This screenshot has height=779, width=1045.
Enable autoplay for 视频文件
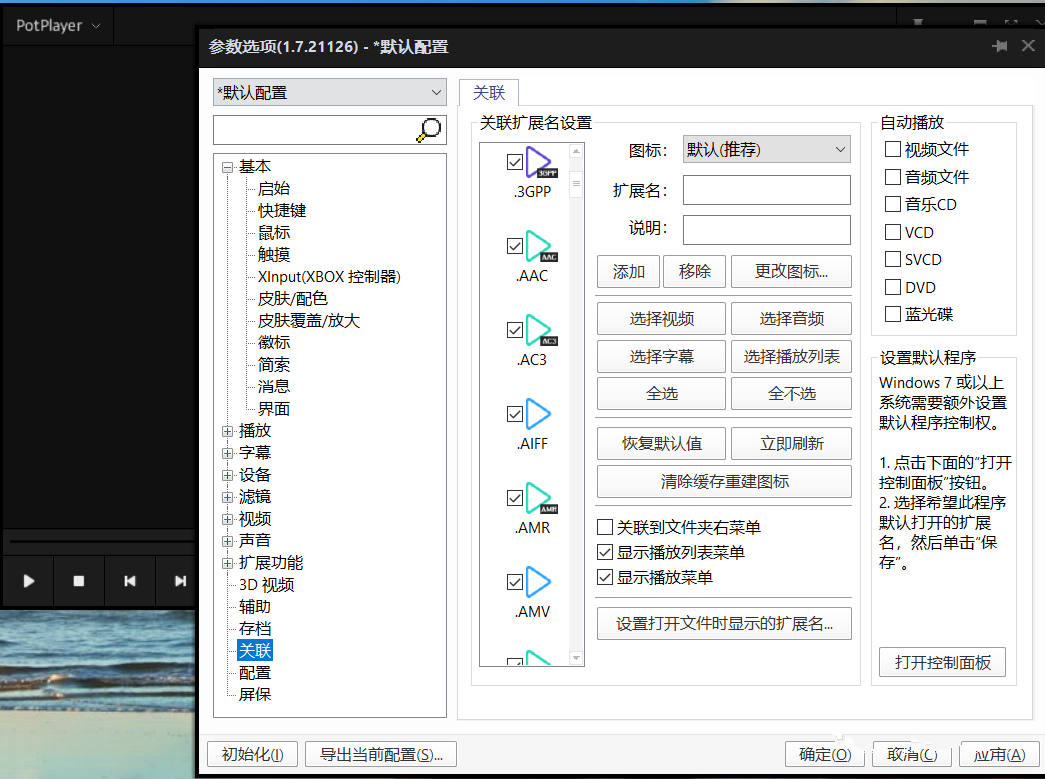[892, 149]
